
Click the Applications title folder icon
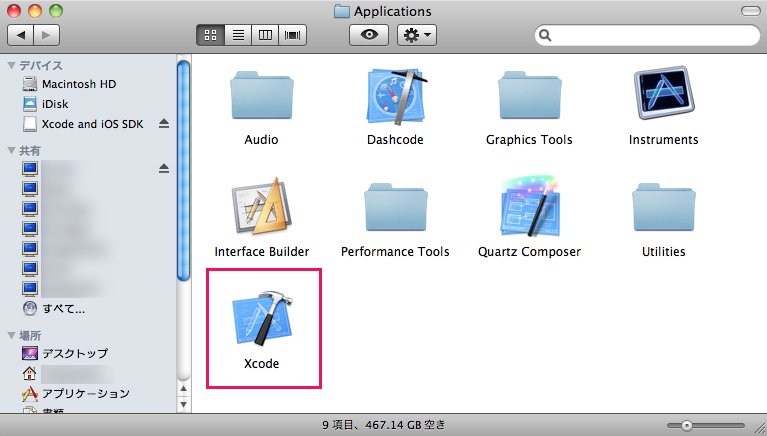(x=341, y=11)
